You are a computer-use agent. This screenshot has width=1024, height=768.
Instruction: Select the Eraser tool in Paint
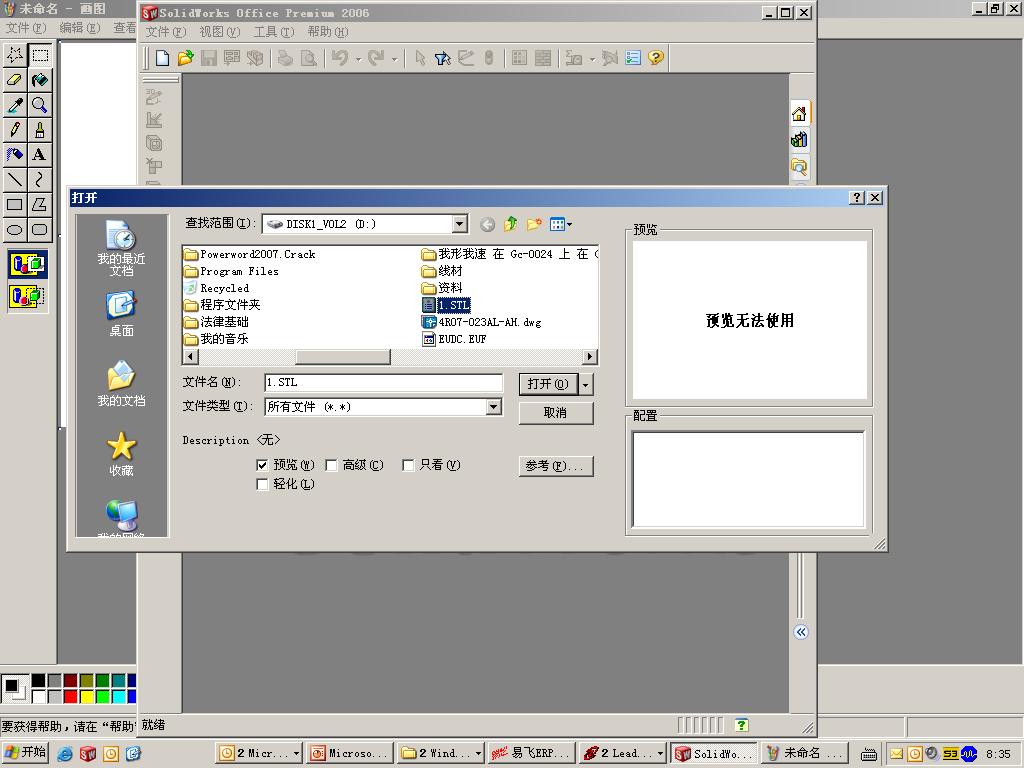point(15,80)
